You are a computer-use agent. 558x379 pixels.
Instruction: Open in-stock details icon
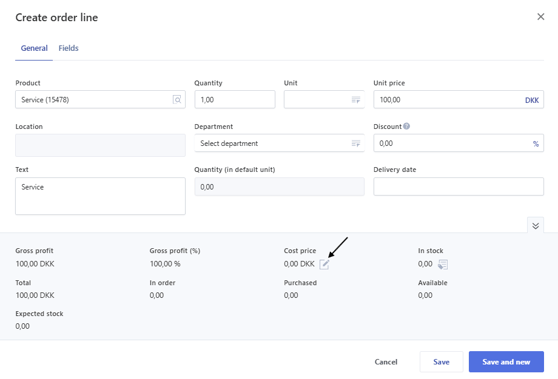click(443, 264)
